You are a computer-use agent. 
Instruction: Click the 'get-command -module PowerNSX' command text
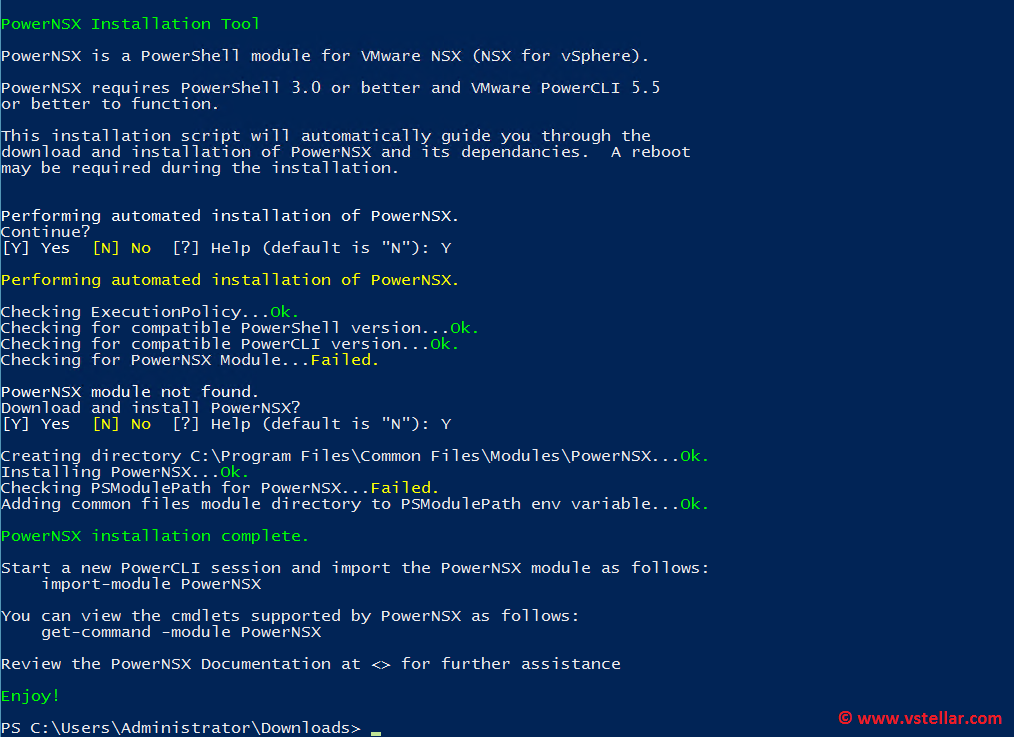[x=180, y=632]
